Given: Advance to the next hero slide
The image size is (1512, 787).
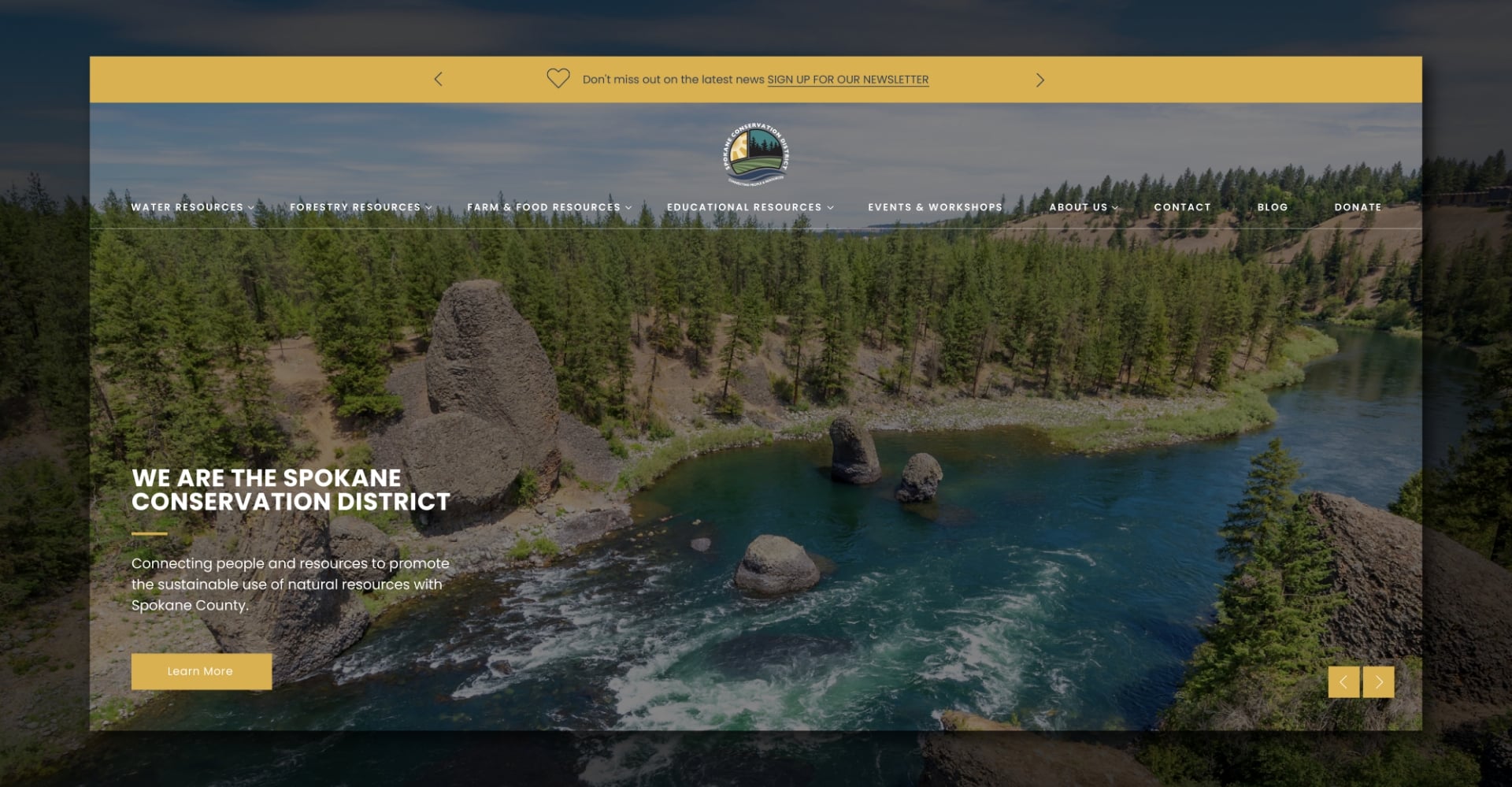Looking at the screenshot, I should tap(1379, 682).
